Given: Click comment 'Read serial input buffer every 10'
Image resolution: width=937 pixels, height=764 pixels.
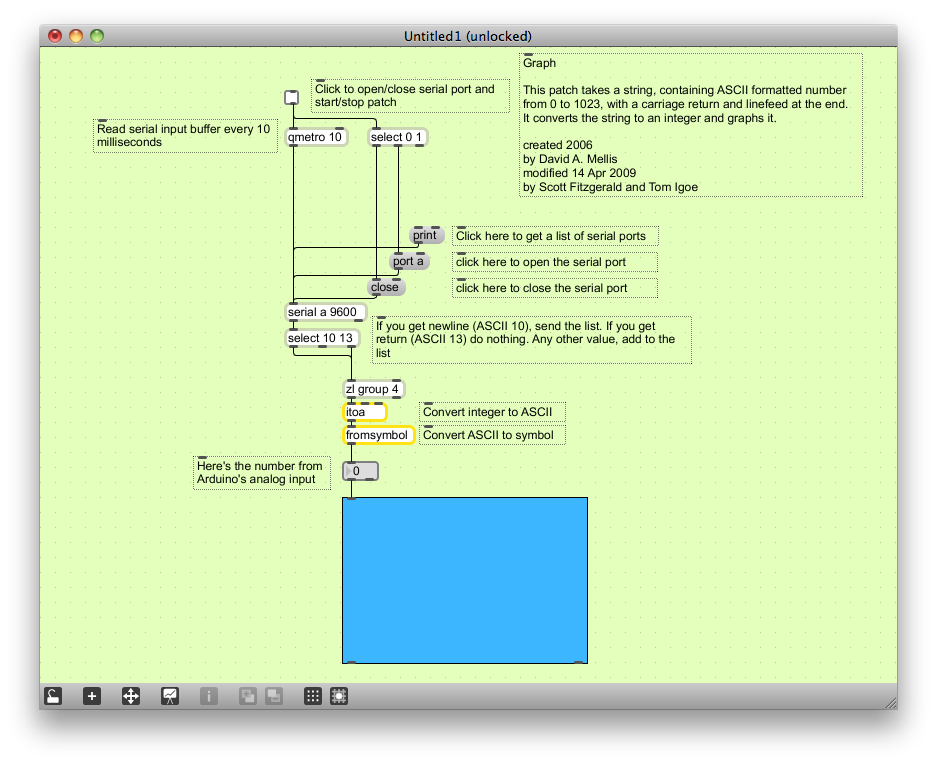Looking at the screenshot, I should pyautogui.click(x=185, y=136).
